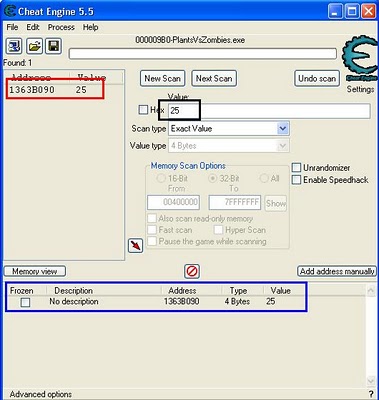This screenshot has height=400, width=379.
Task: Toggle the Hyper Scan checkbox
Action: (218, 230)
